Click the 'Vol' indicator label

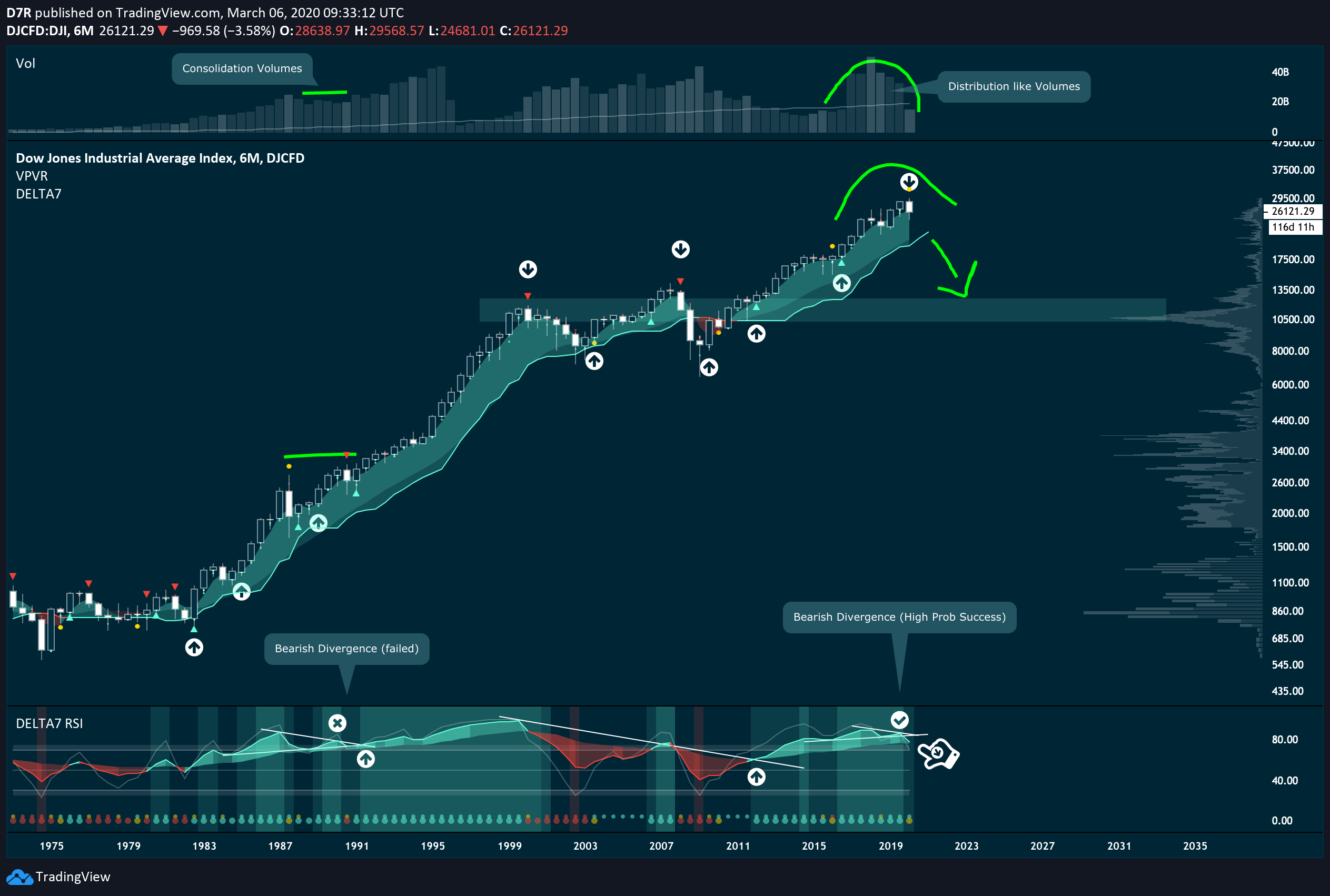tap(26, 63)
